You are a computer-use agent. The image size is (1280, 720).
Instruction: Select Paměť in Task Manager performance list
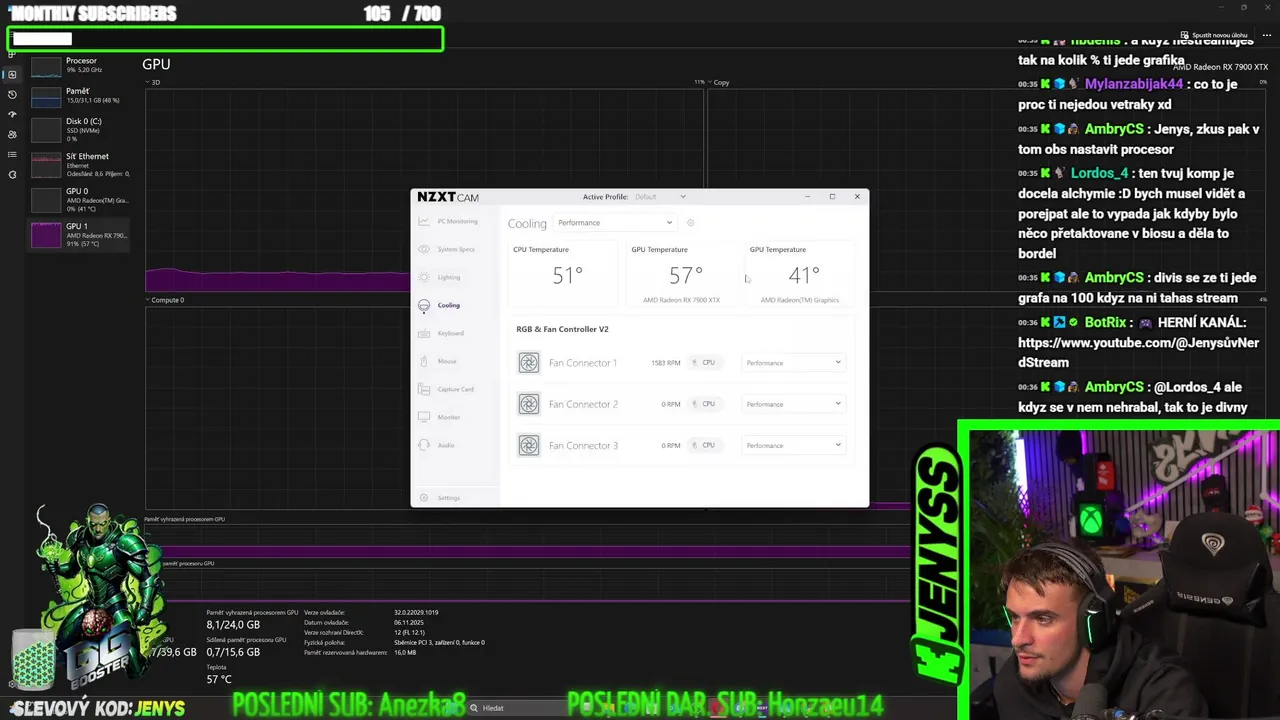(x=80, y=96)
